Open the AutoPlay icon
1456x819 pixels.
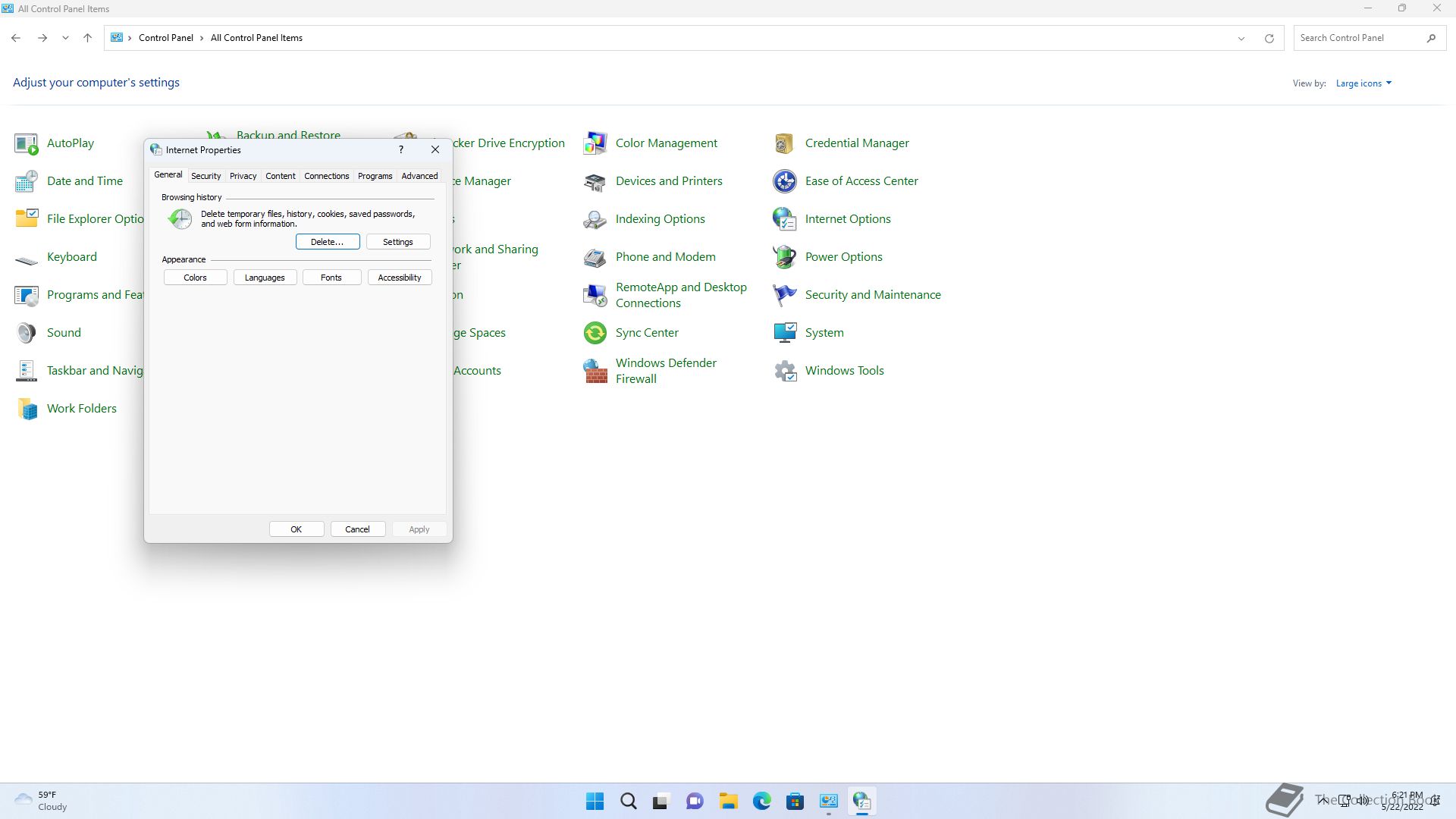click(27, 143)
